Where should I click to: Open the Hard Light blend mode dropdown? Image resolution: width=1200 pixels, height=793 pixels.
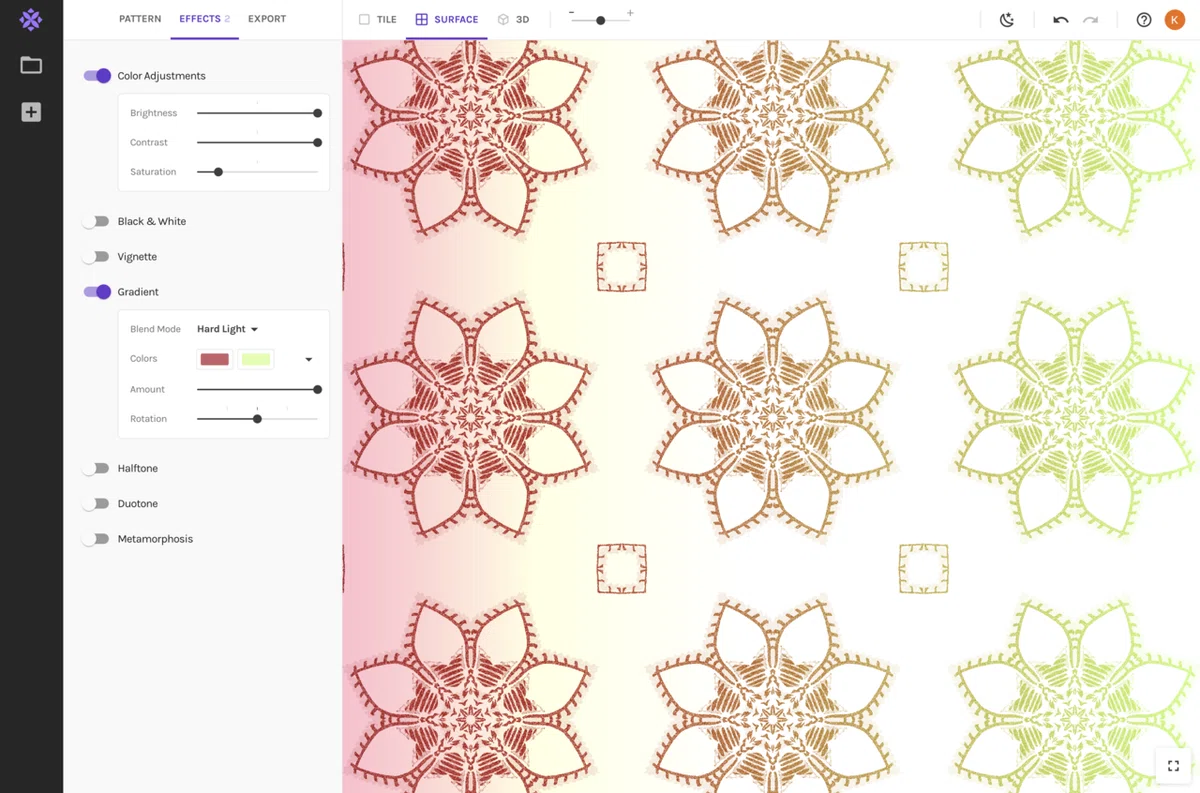coord(228,329)
